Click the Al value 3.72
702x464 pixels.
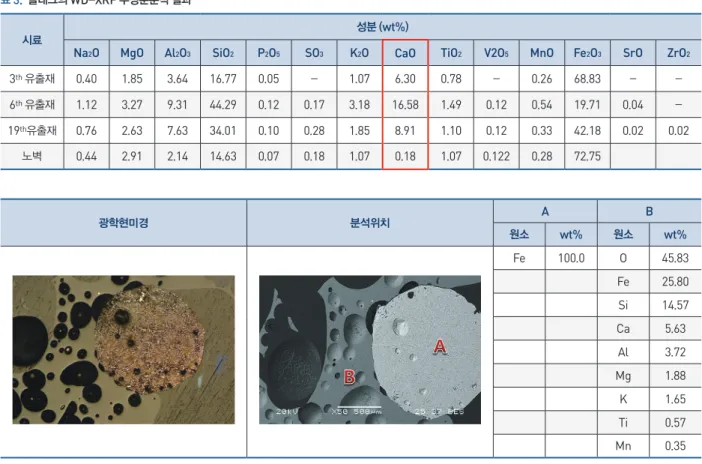676,352
